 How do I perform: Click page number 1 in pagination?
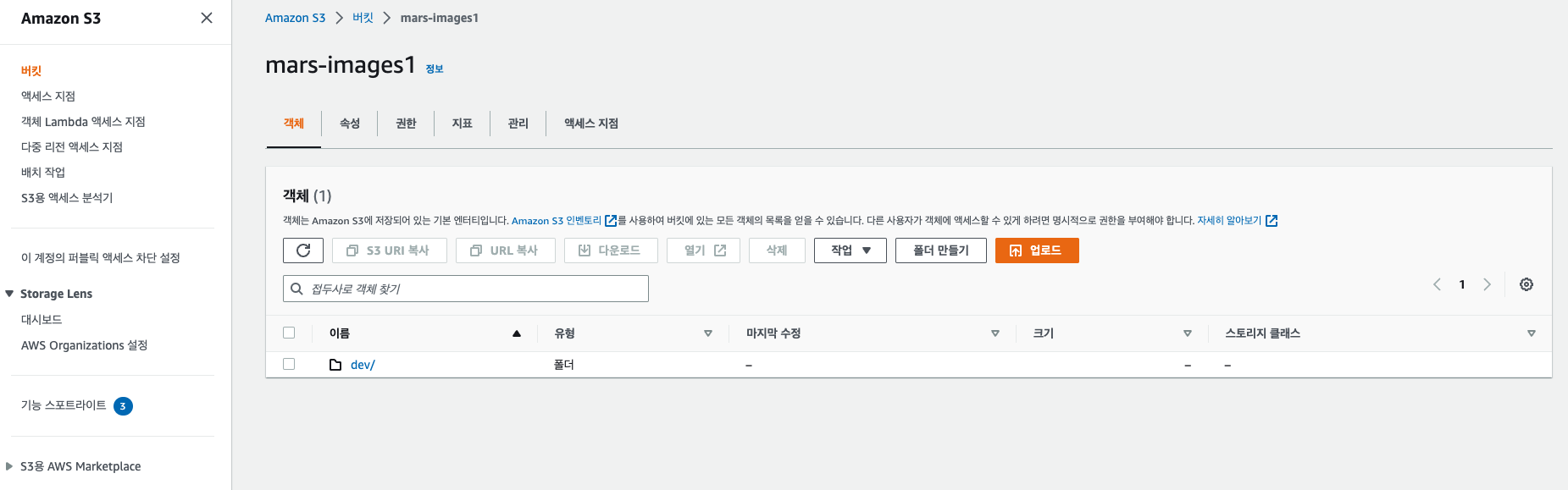tap(1462, 284)
